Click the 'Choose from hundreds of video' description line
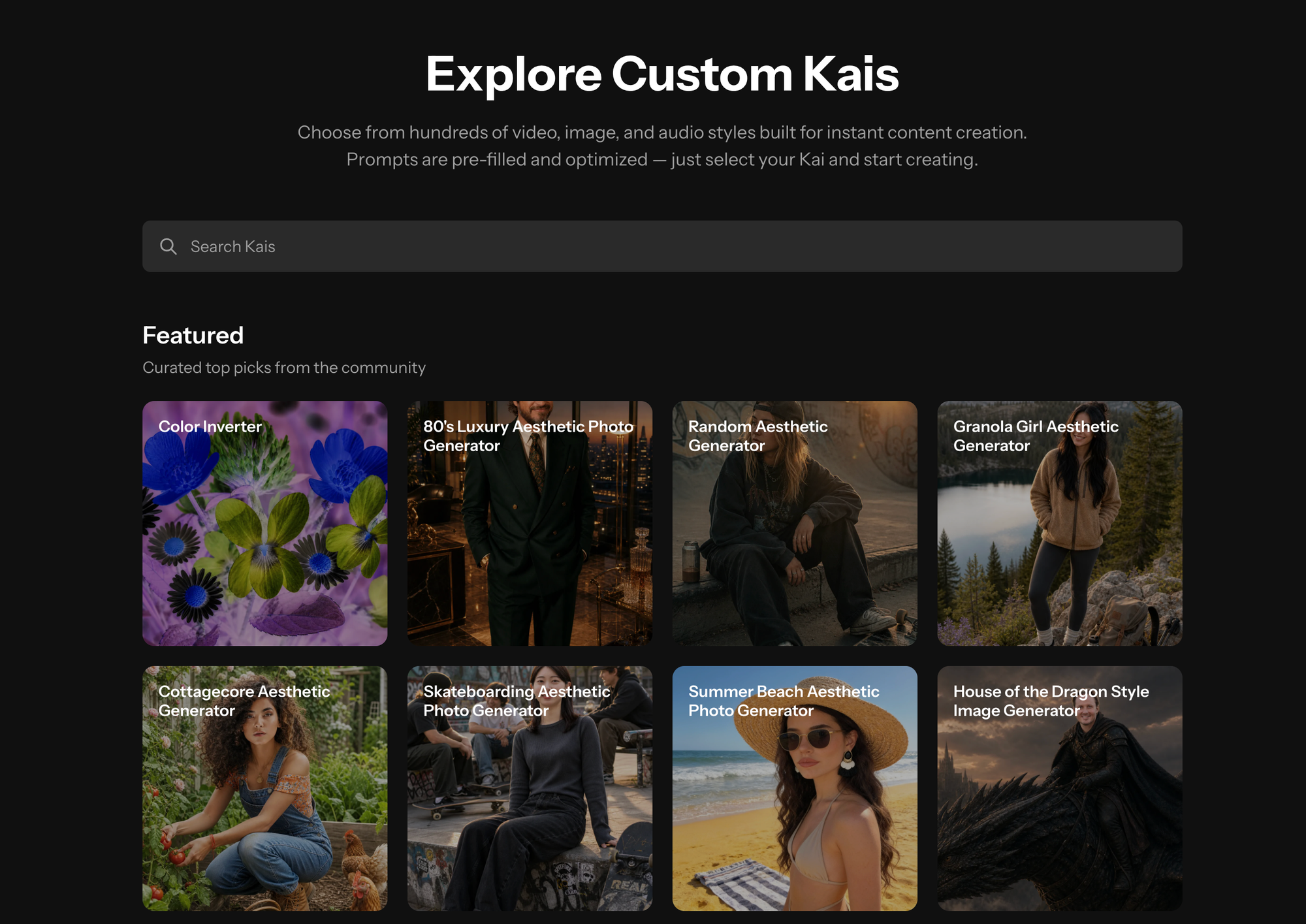The width and height of the screenshot is (1306, 924). point(662,133)
